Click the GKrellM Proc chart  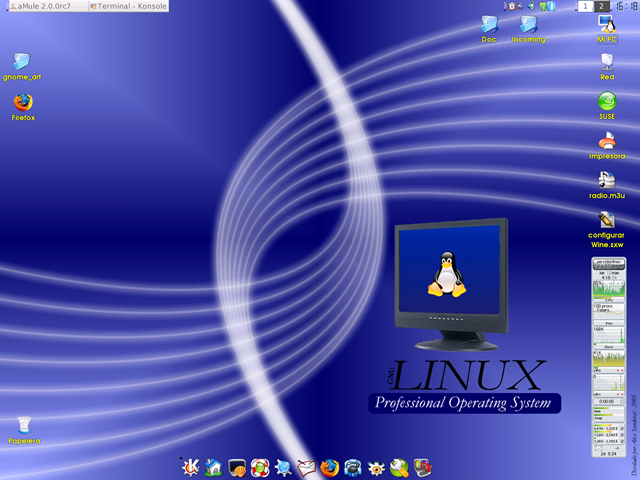click(x=609, y=312)
